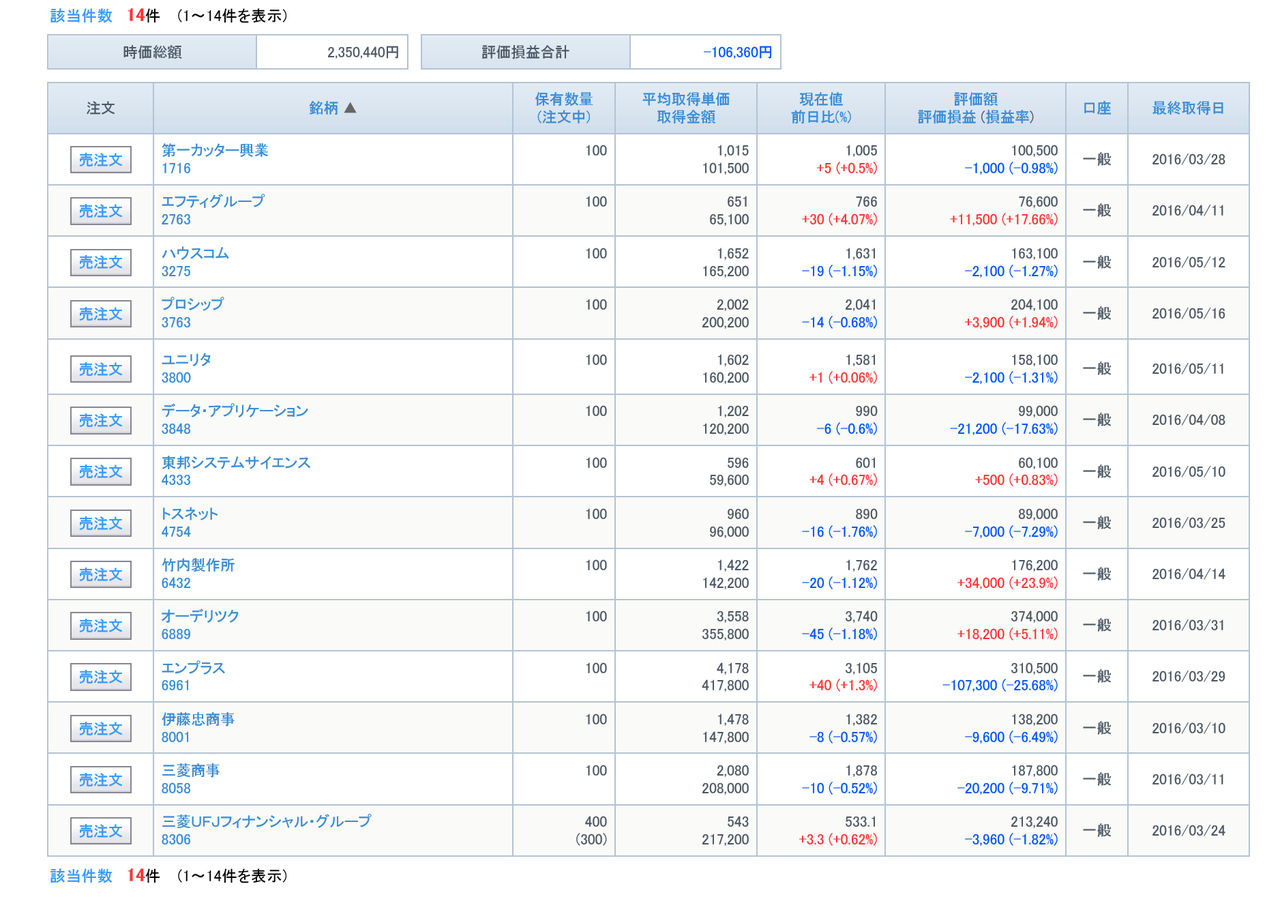Click stock code 6889
The image size is (1280, 897).
pyautogui.click(x=176, y=634)
